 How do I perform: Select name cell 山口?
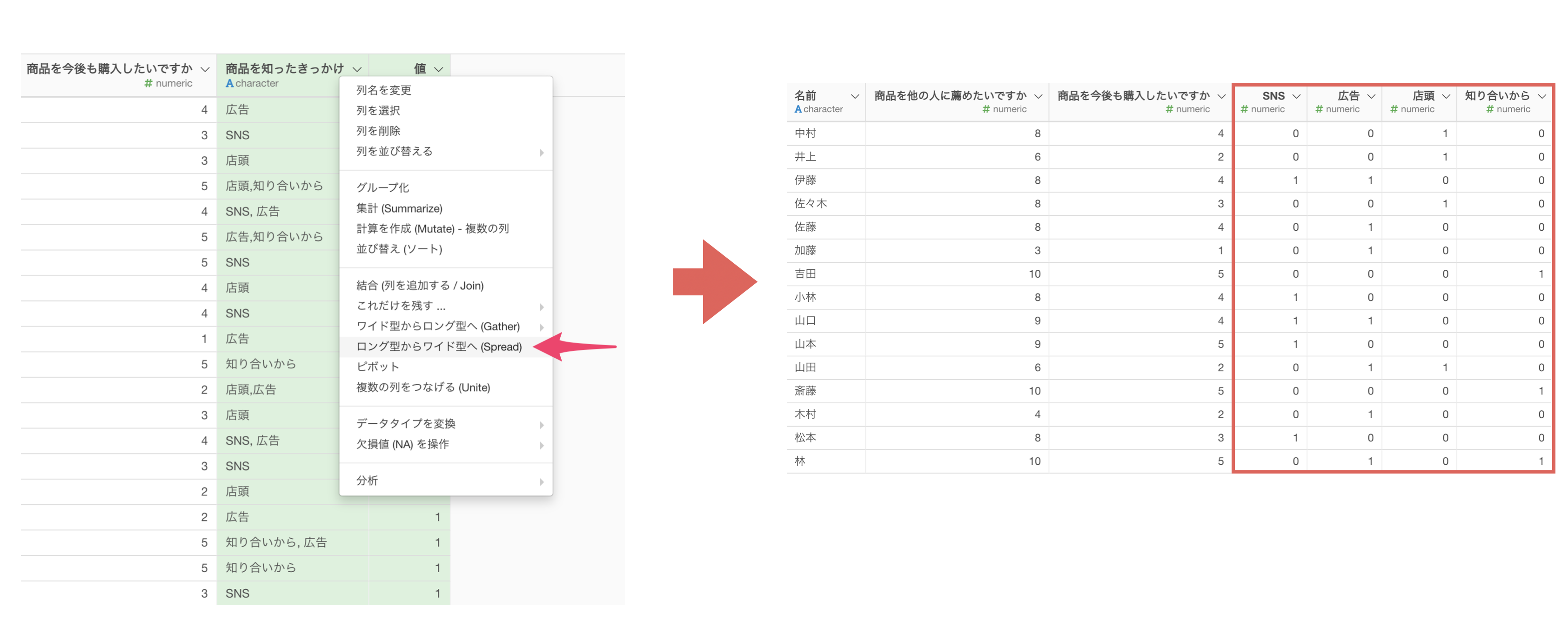[x=804, y=321]
